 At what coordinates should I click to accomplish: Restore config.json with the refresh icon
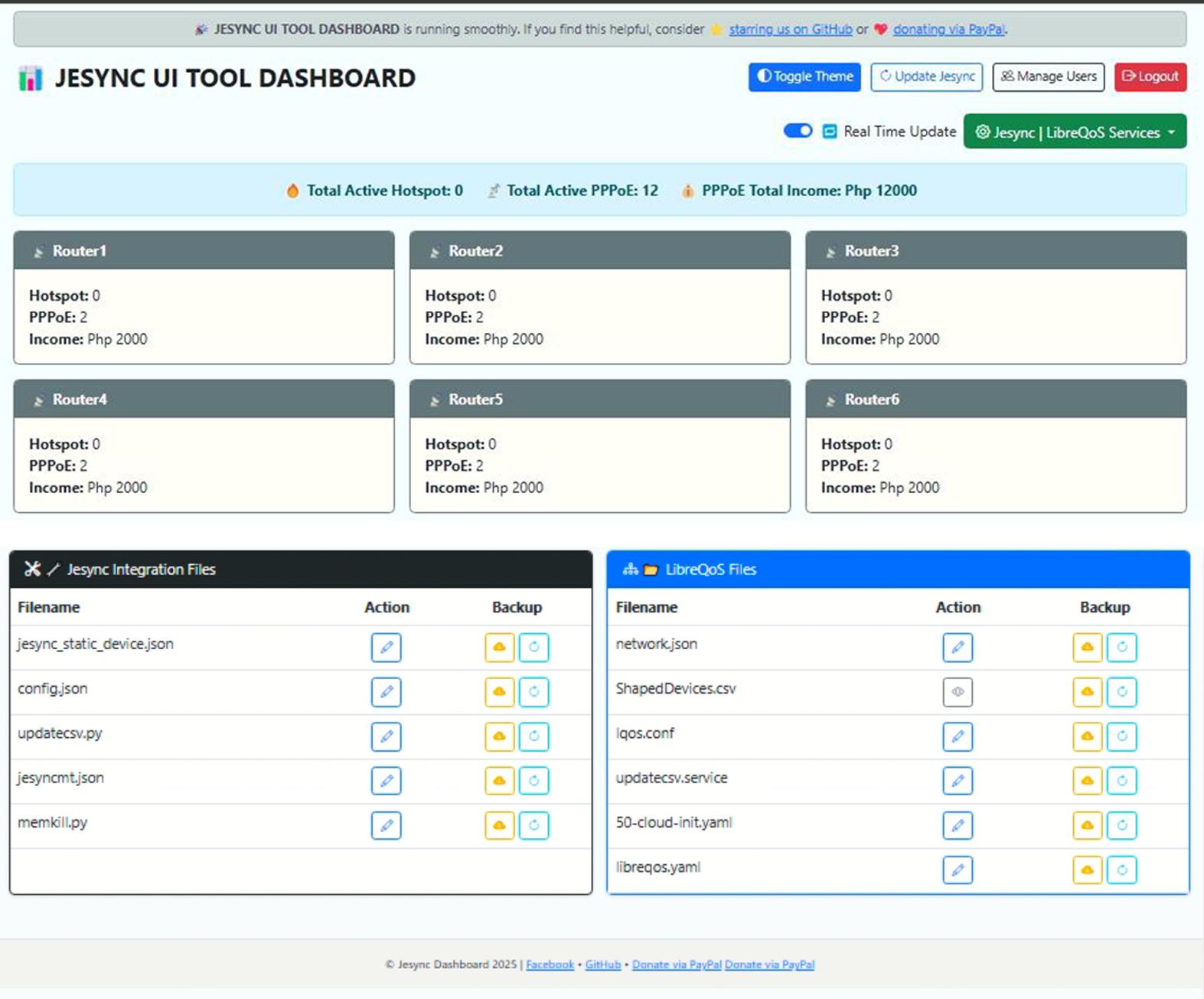pyautogui.click(x=534, y=692)
